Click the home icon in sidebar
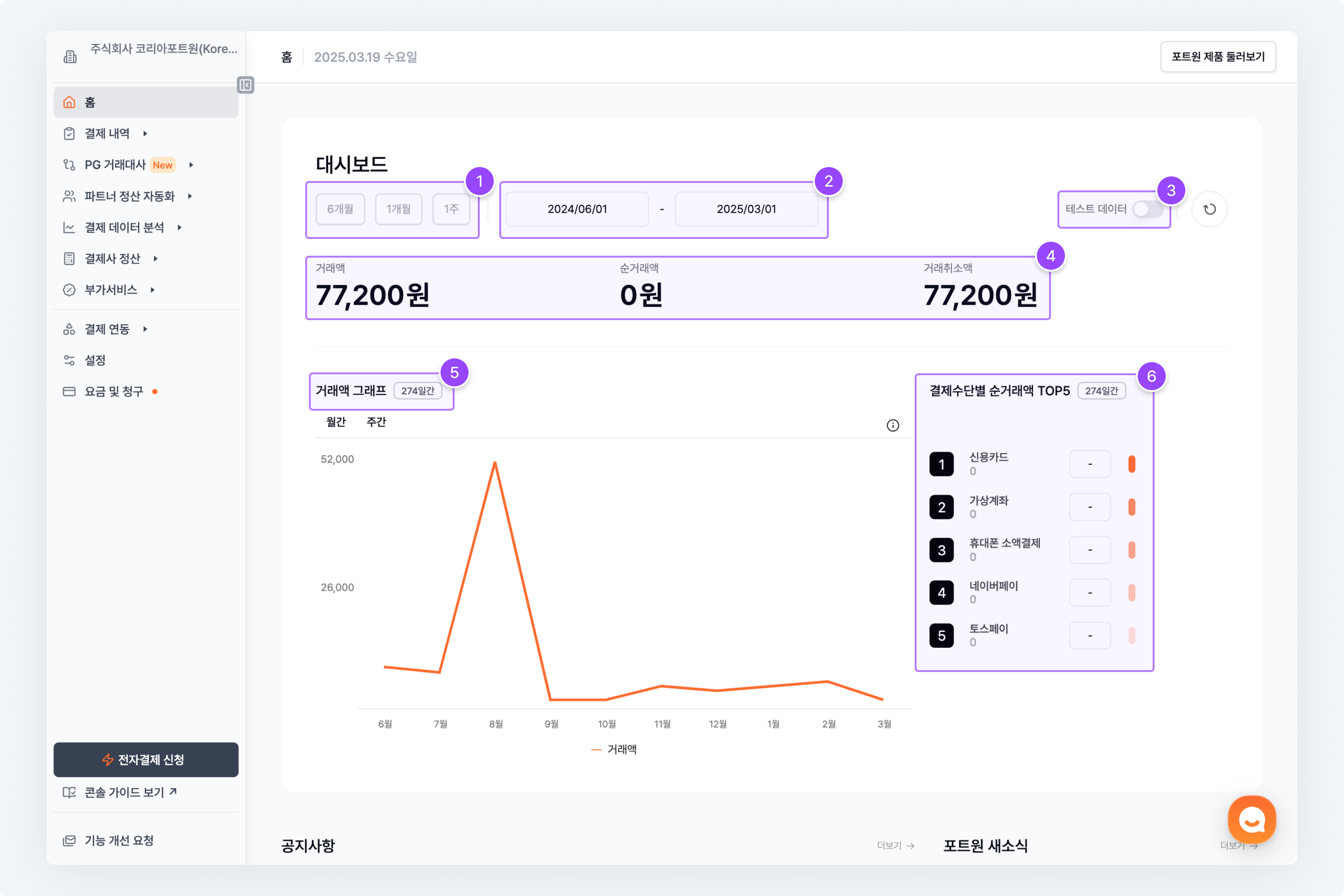The width and height of the screenshot is (1344, 896). [69, 102]
